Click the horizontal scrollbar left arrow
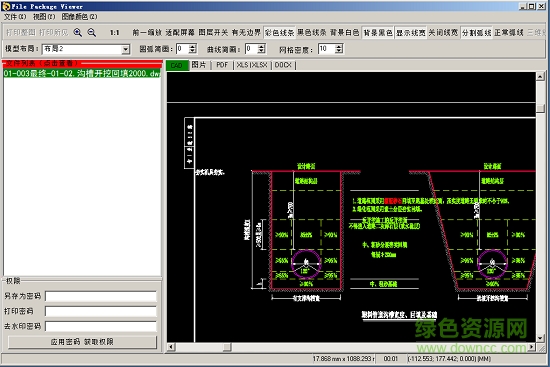The image size is (550, 367). coord(171,347)
